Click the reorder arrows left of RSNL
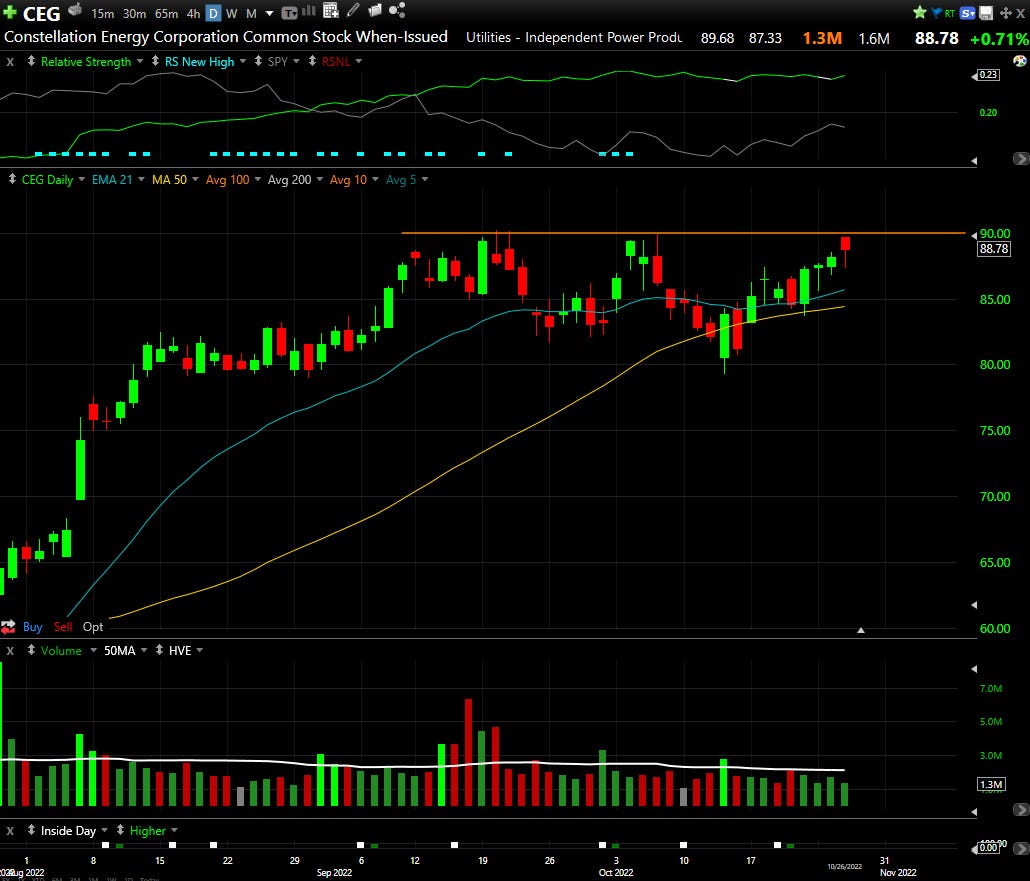Viewport: 1030px width, 881px height. 312,61
